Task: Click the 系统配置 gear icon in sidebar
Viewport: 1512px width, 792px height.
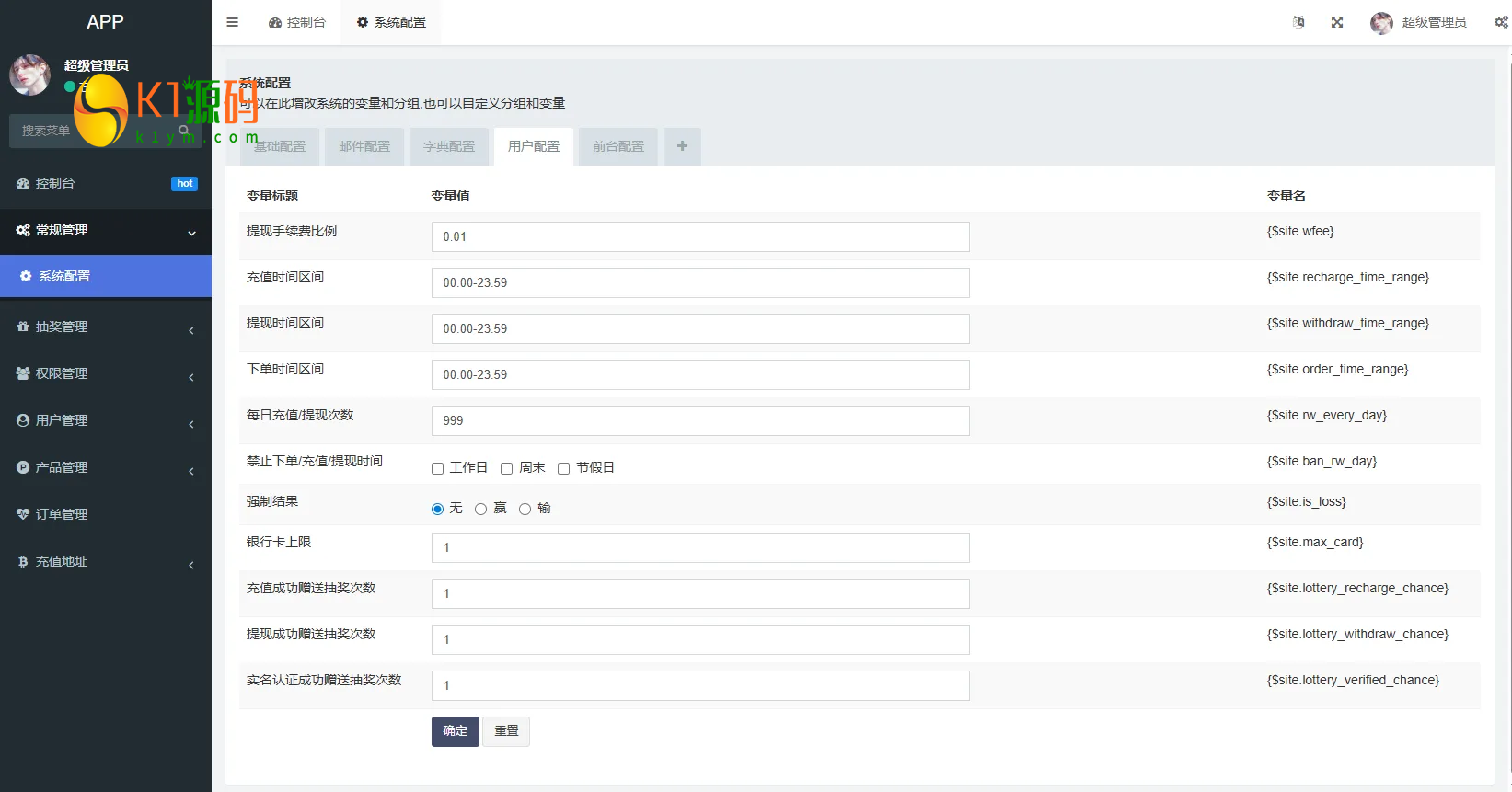Action: [26, 276]
